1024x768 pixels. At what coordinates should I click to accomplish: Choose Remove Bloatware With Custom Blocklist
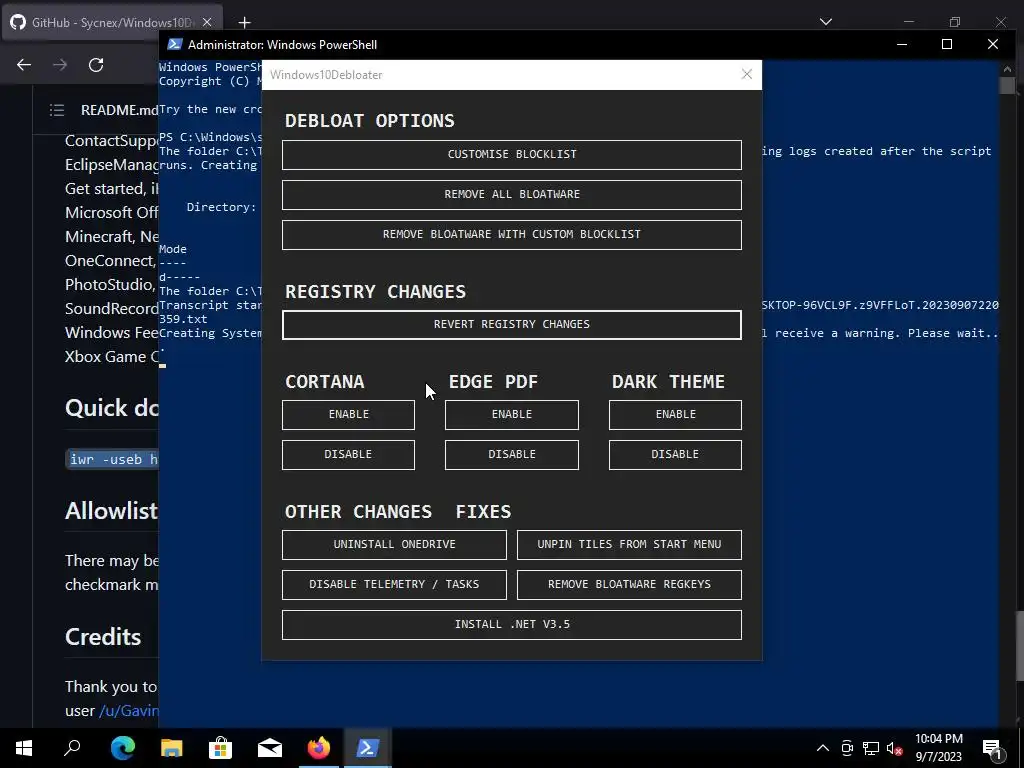pyautogui.click(x=511, y=234)
